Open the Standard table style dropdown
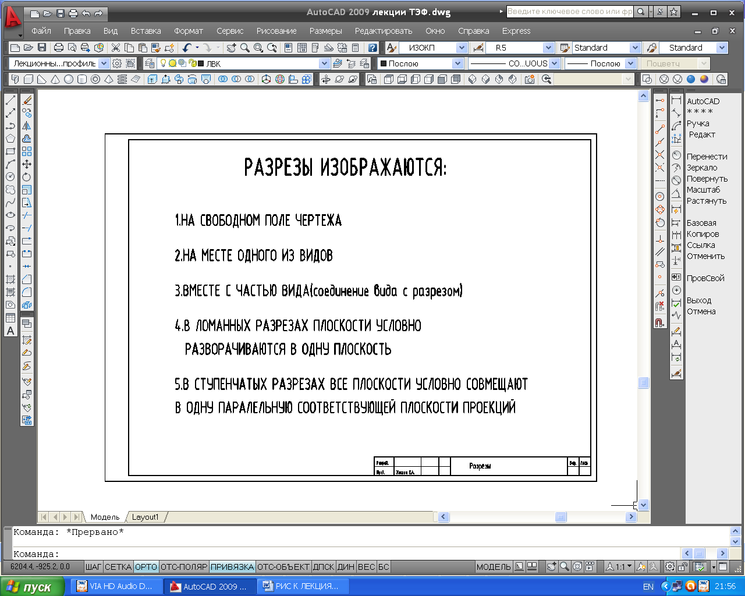 click(635, 48)
